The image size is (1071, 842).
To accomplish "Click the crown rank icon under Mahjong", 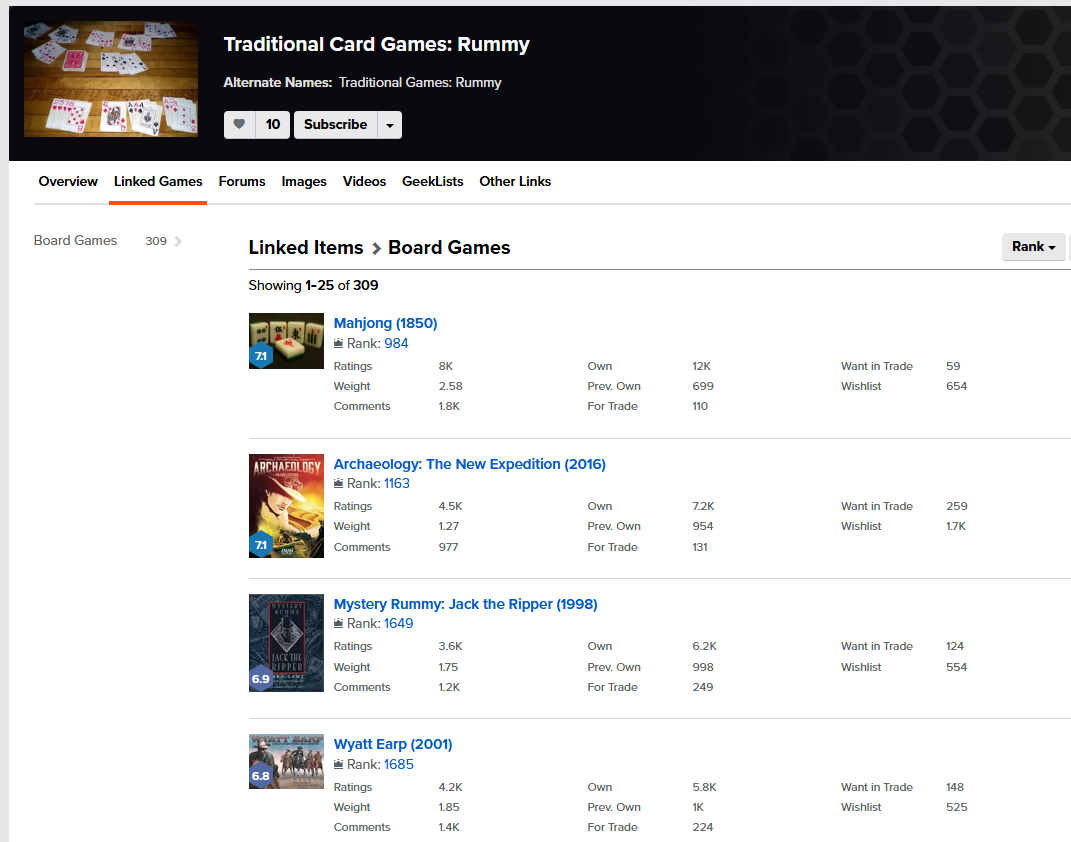I will (338, 343).
